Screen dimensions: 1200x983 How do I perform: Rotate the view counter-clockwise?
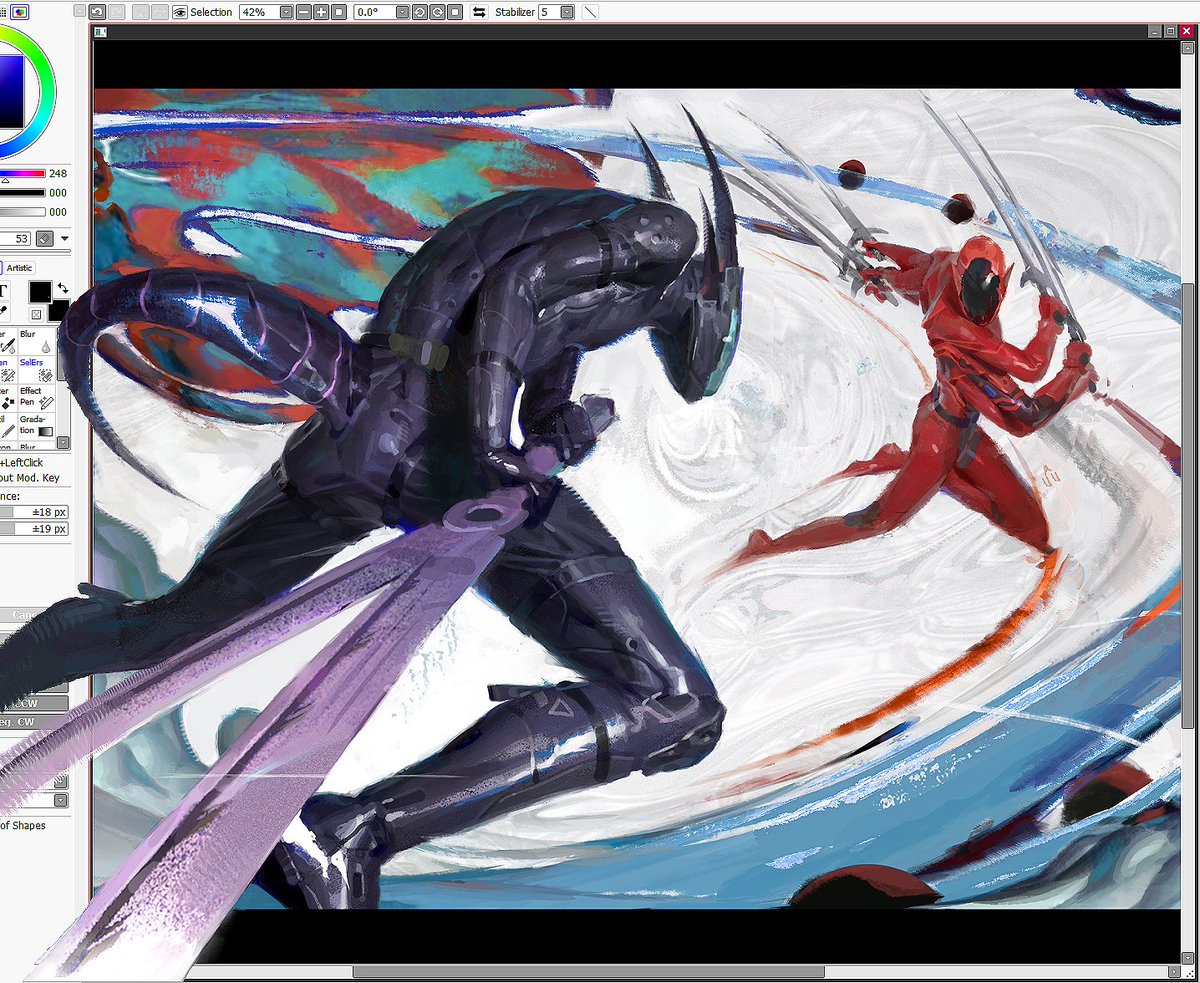point(419,12)
